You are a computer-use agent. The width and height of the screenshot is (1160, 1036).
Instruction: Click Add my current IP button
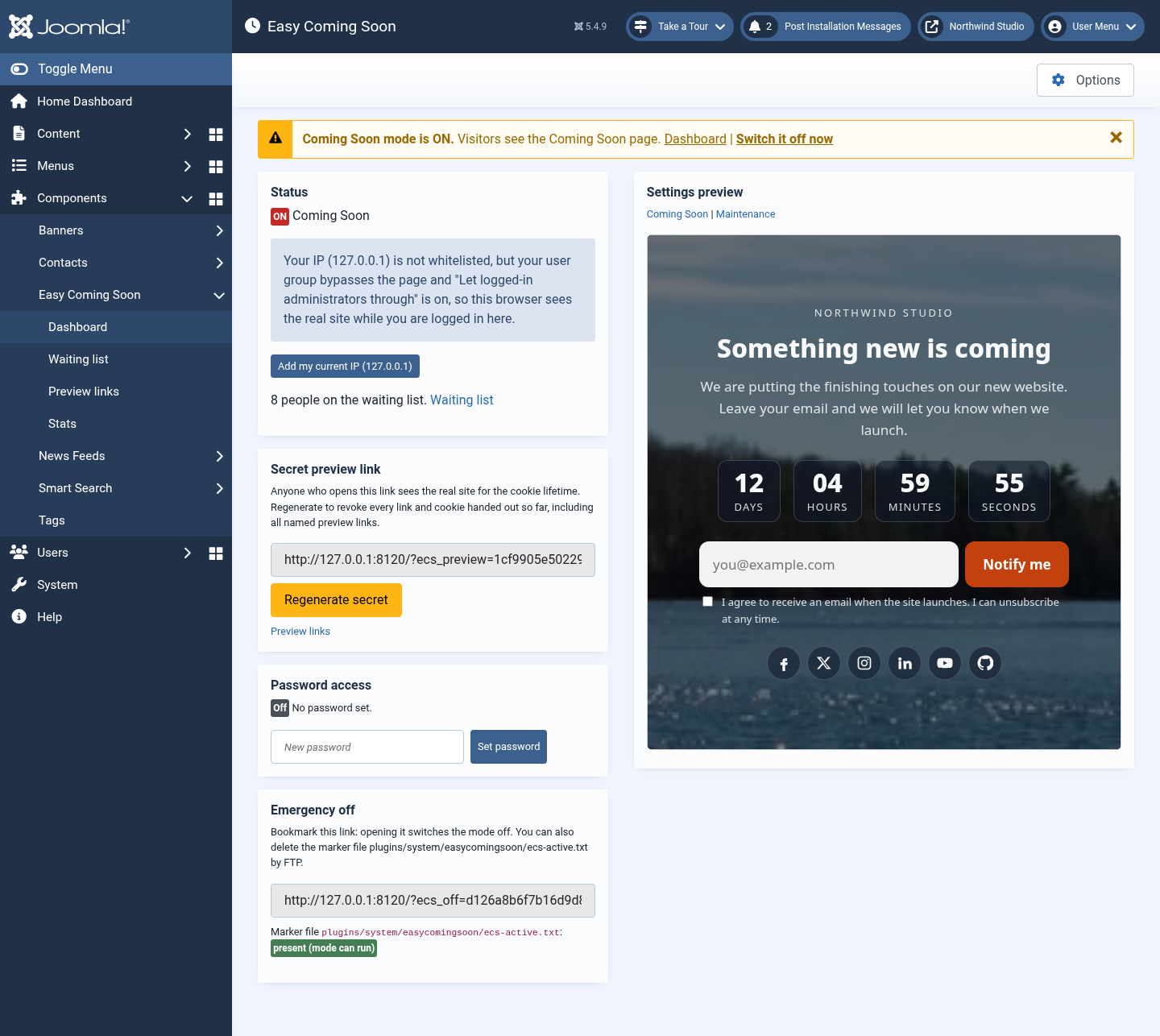[345, 366]
